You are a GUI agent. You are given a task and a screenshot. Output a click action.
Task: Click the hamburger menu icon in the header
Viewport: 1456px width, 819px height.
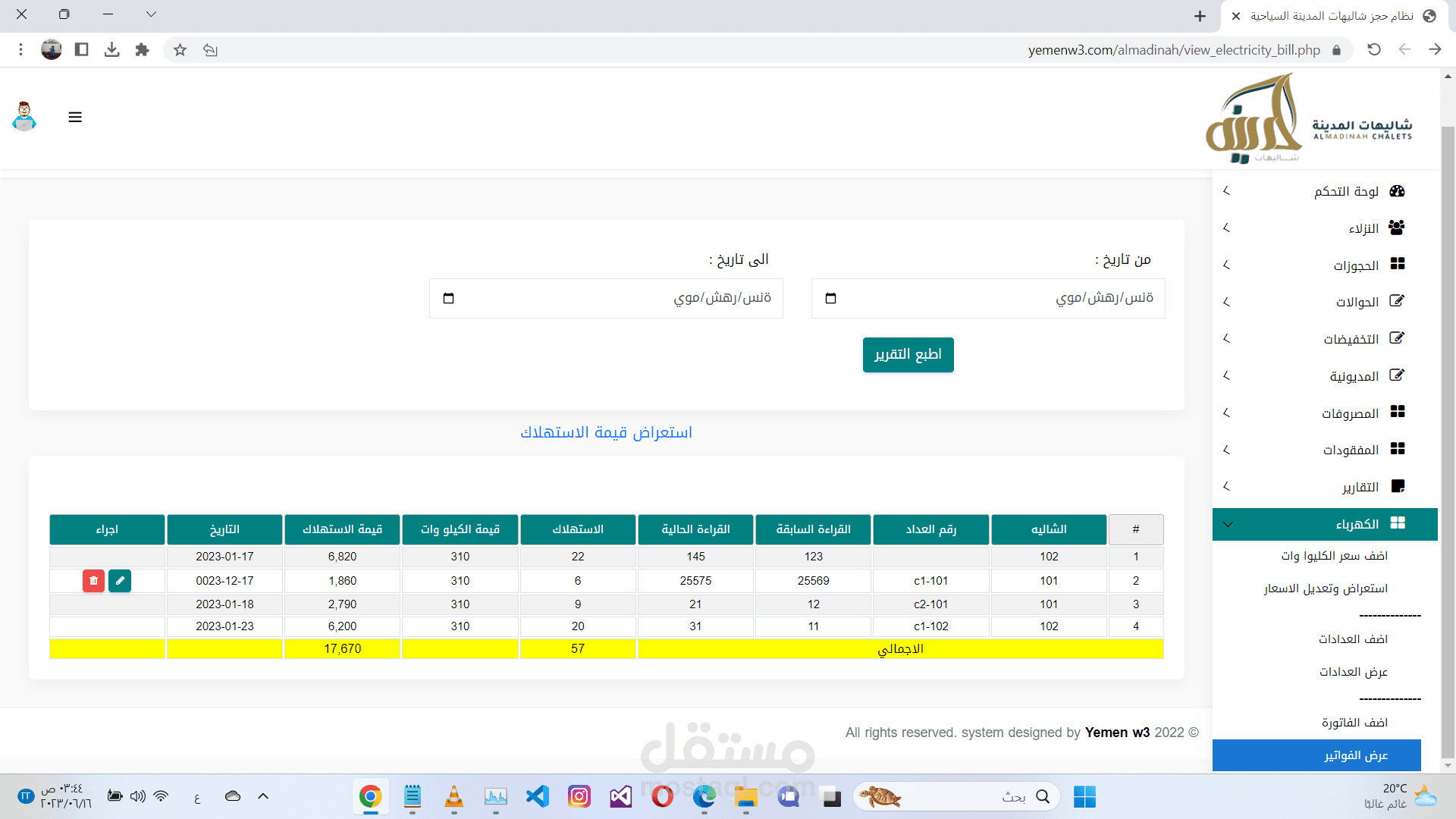[75, 118]
